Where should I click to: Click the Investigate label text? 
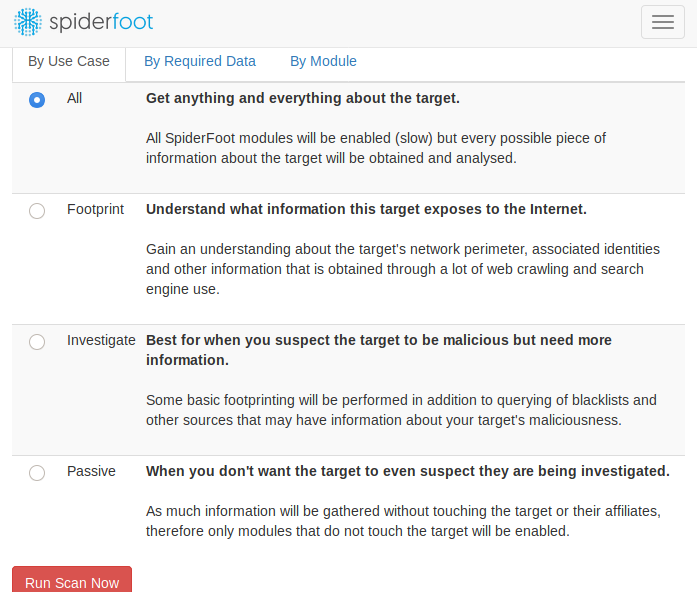coord(101,340)
